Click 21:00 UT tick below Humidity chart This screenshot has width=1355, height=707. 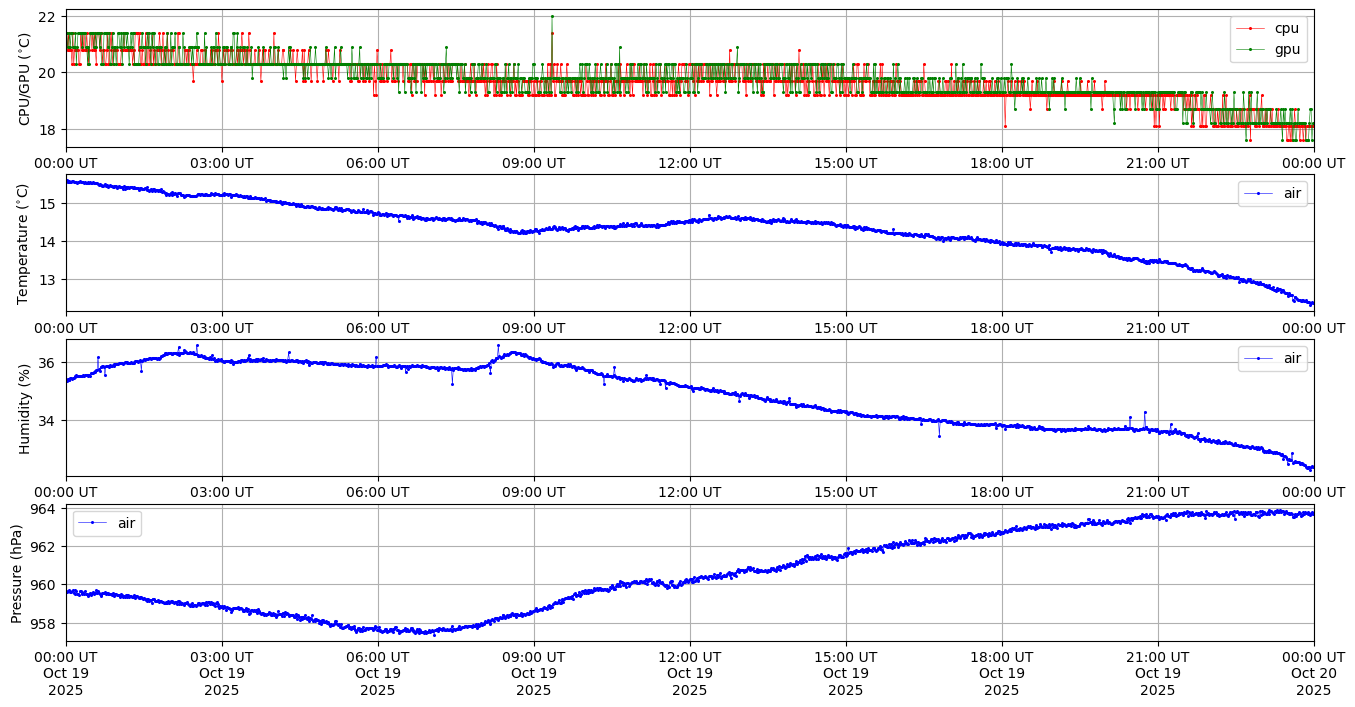point(1157,492)
